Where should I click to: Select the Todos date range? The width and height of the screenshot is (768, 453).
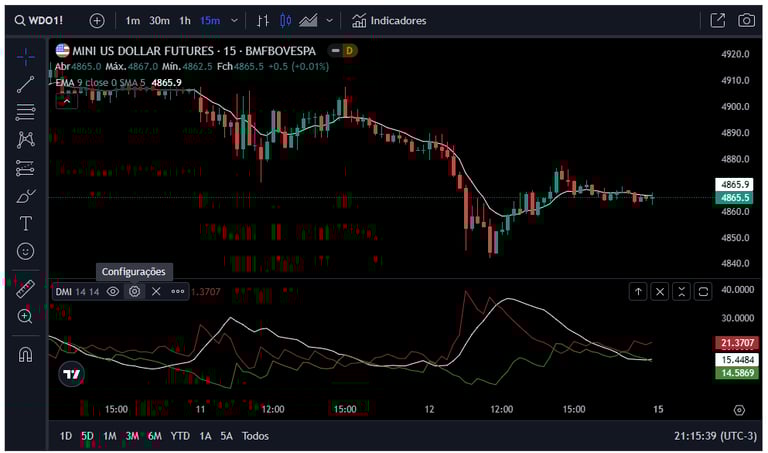[255, 436]
